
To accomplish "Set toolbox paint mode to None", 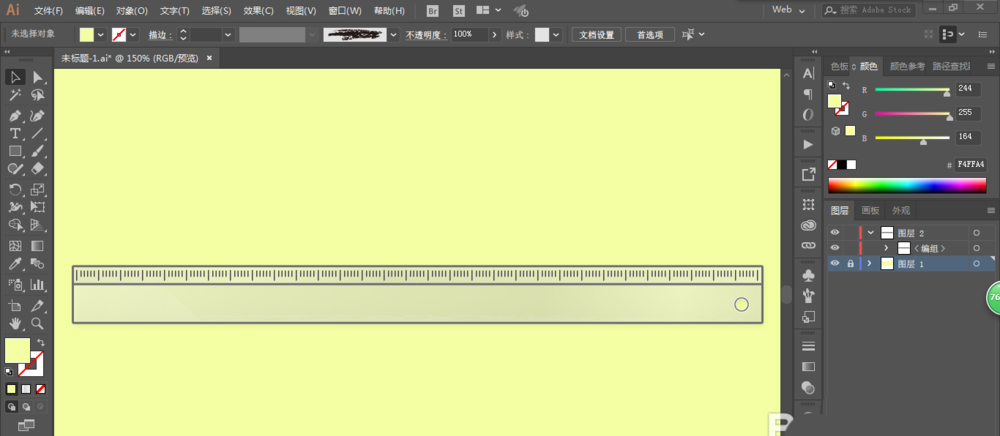I will point(40,389).
